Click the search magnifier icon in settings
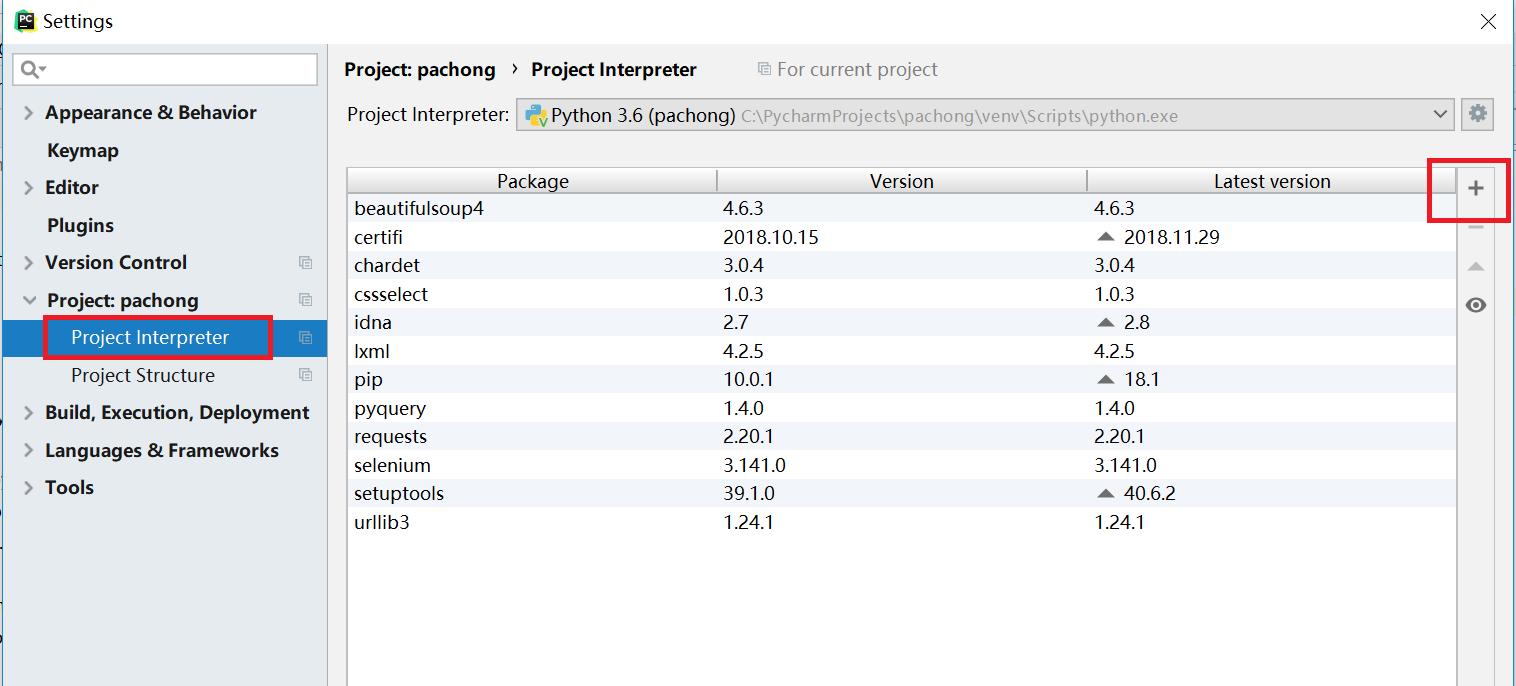The width and height of the screenshot is (1516, 686). click(30, 69)
